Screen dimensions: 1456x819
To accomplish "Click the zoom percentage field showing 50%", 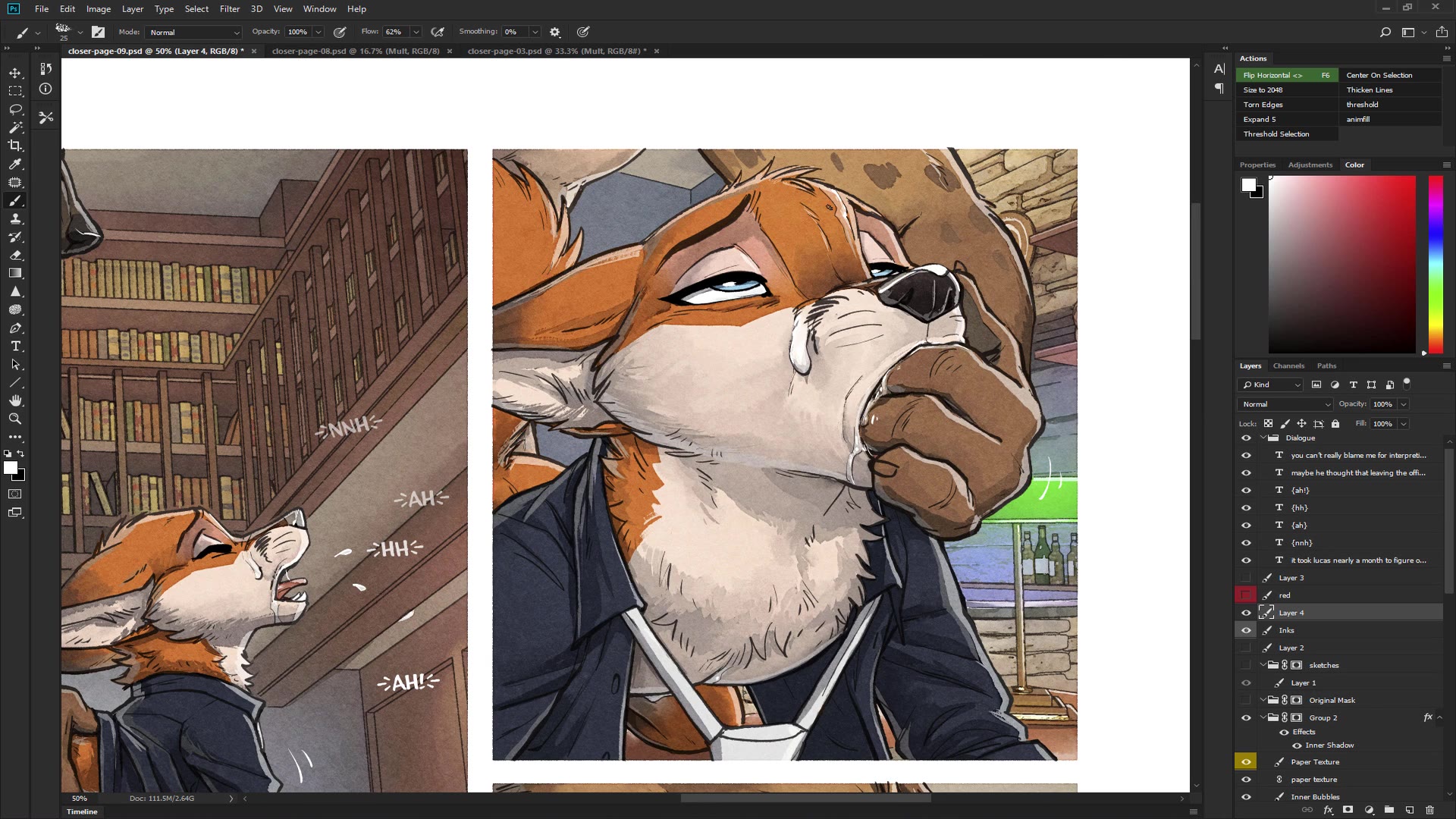I will click(80, 799).
